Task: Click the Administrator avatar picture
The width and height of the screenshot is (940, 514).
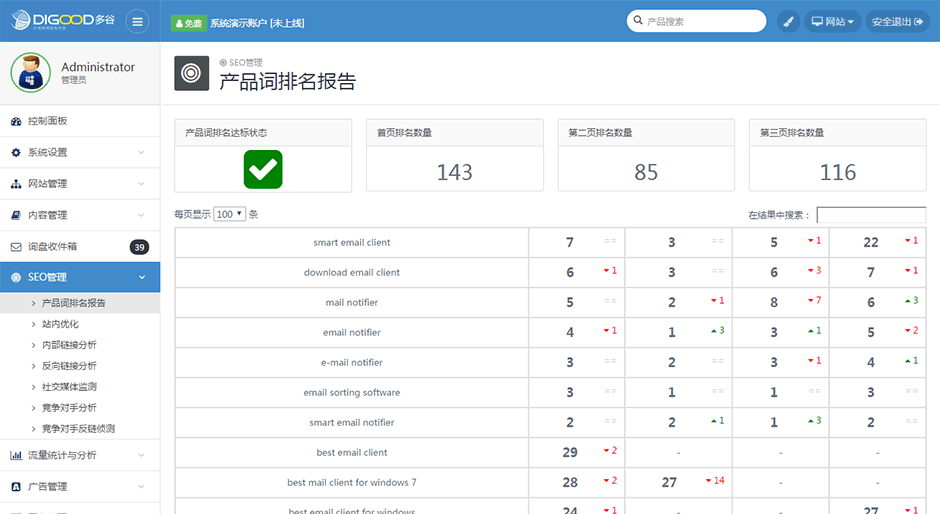Action: pos(31,72)
